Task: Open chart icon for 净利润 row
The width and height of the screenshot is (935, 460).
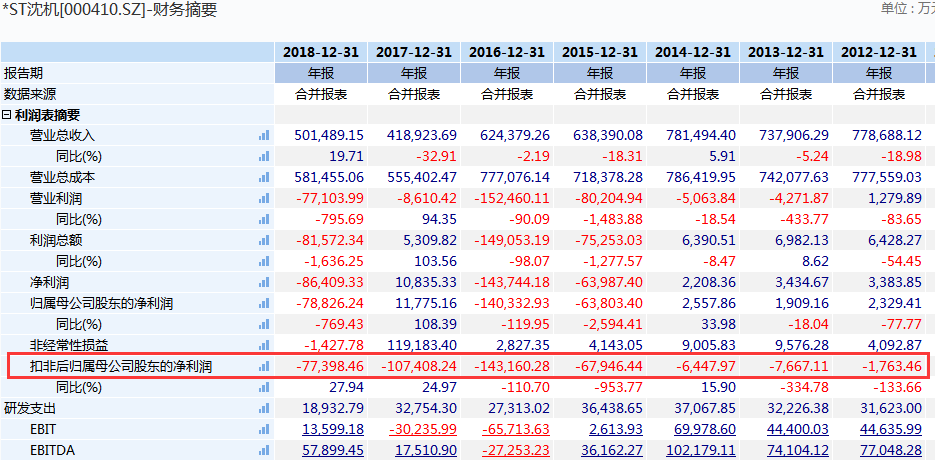Action: (264, 282)
